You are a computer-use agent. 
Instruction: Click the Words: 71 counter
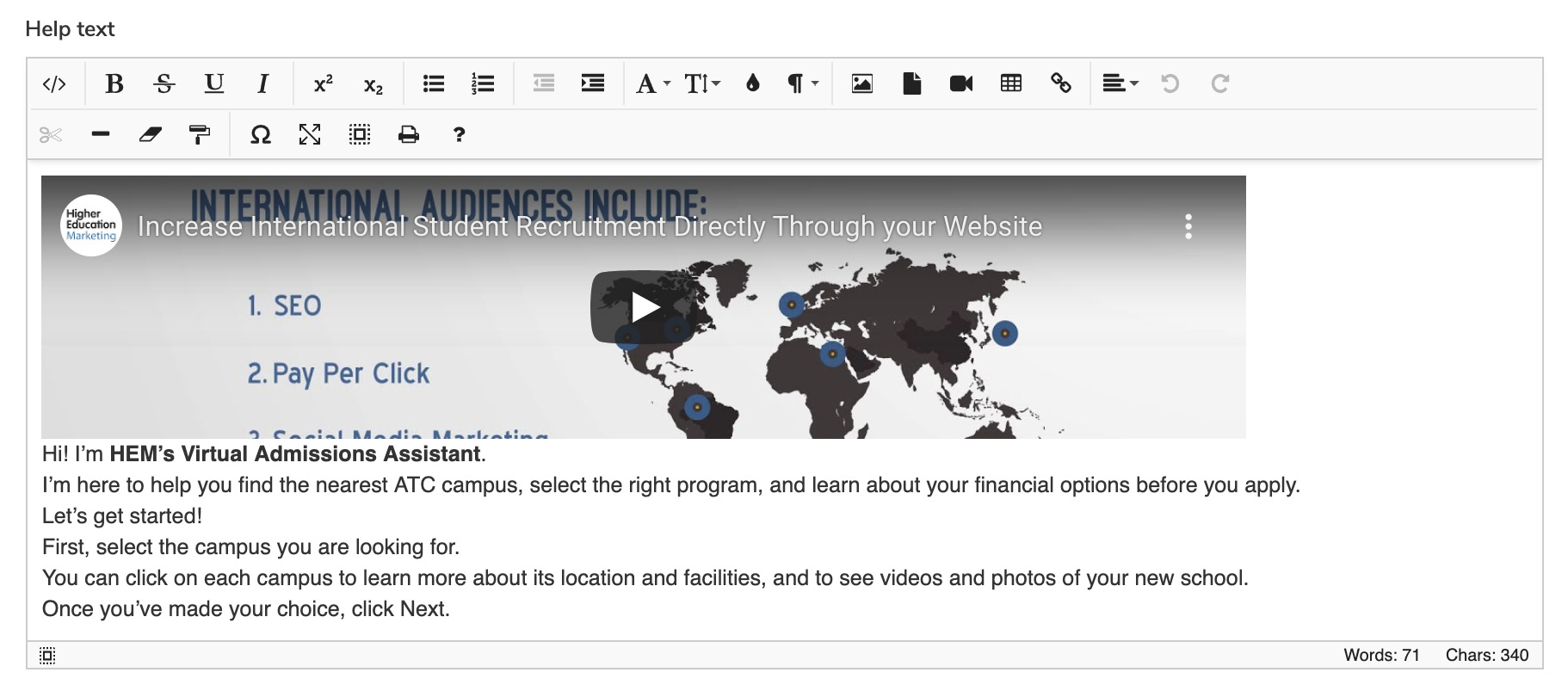point(1382,655)
